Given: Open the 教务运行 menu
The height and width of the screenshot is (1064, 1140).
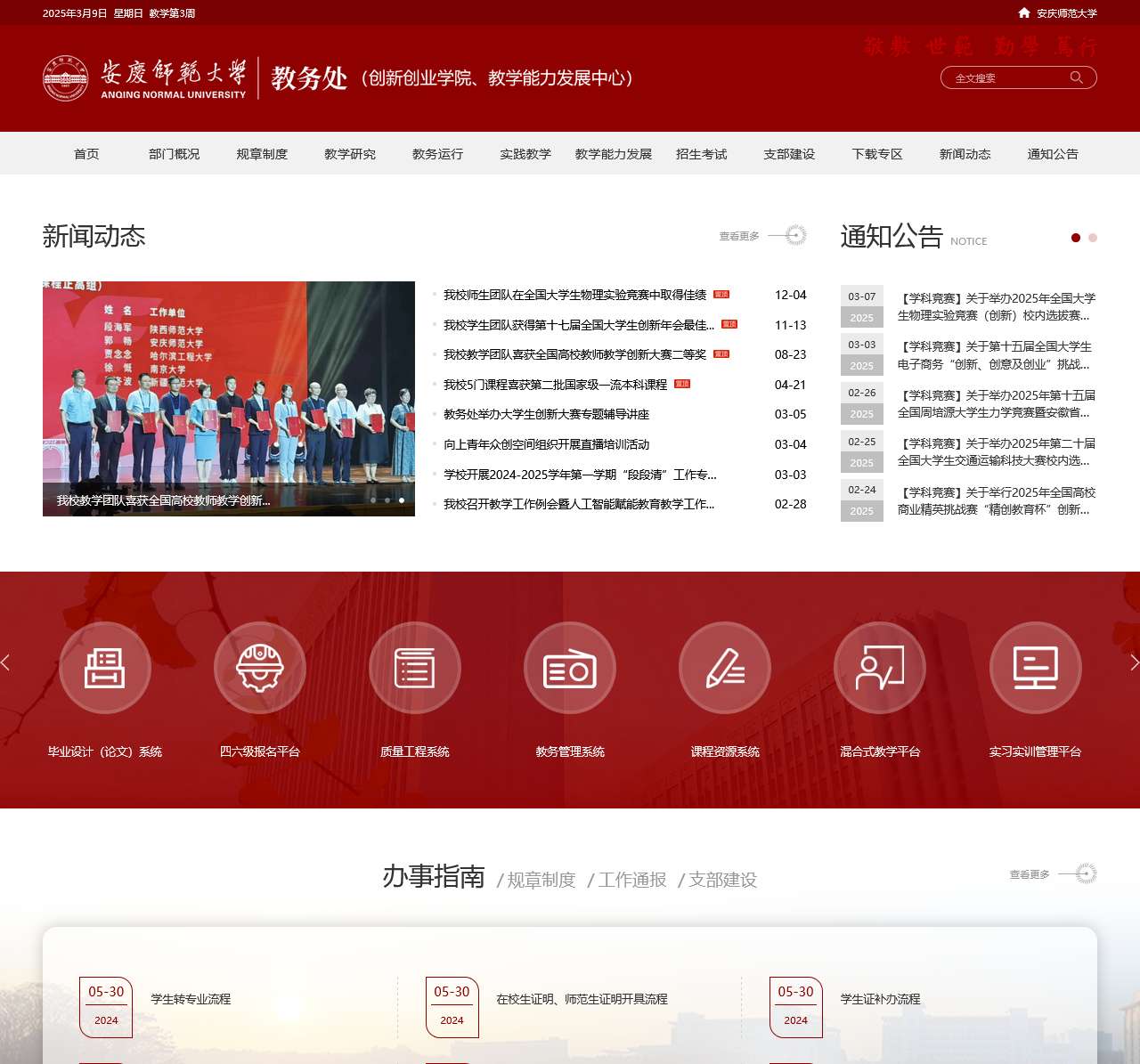Looking at the screenshot, I should tap(438, 154).
